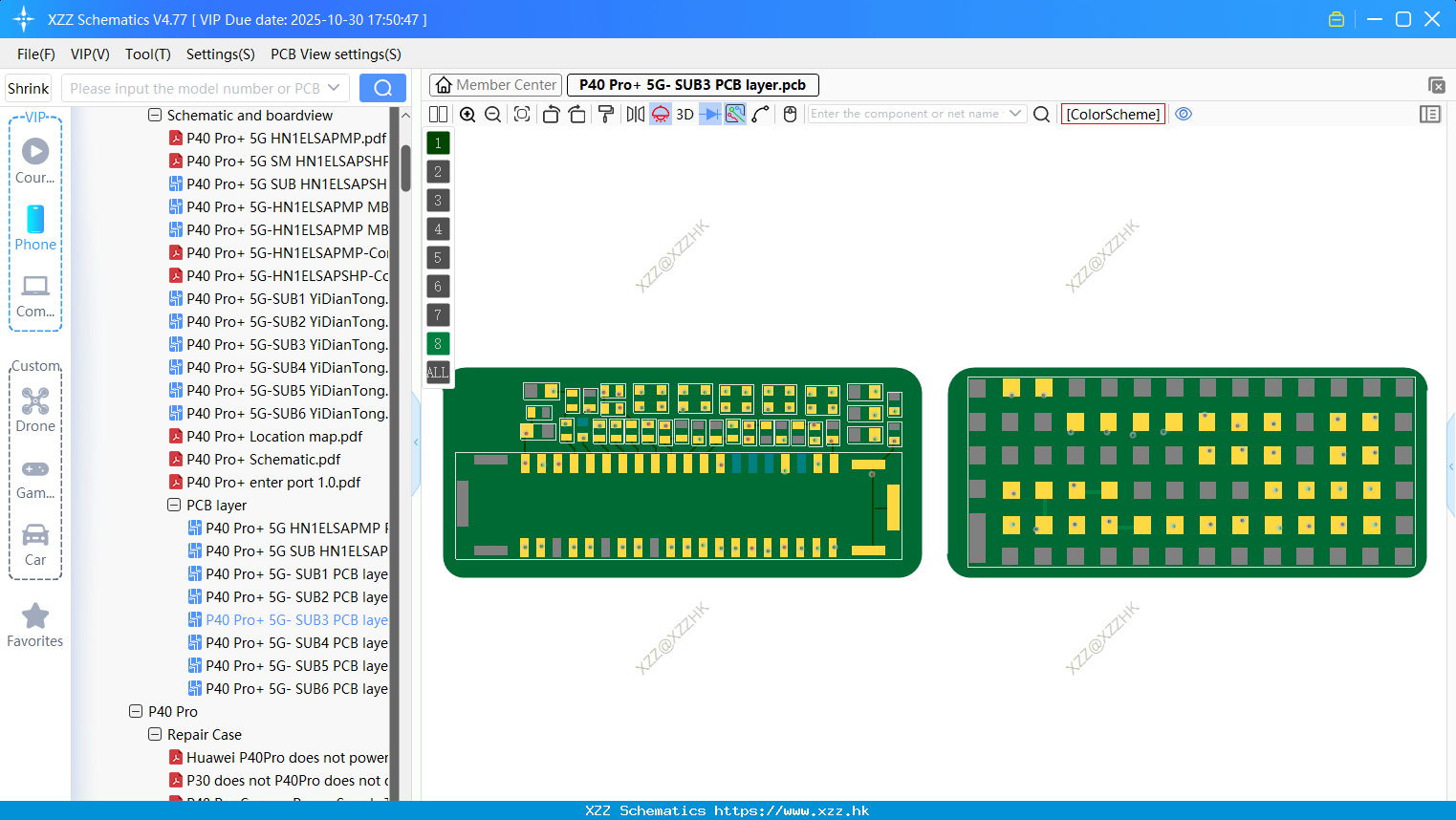Select the paint roller format tool
Screen dimensions: 1456x820
[606, 114]
